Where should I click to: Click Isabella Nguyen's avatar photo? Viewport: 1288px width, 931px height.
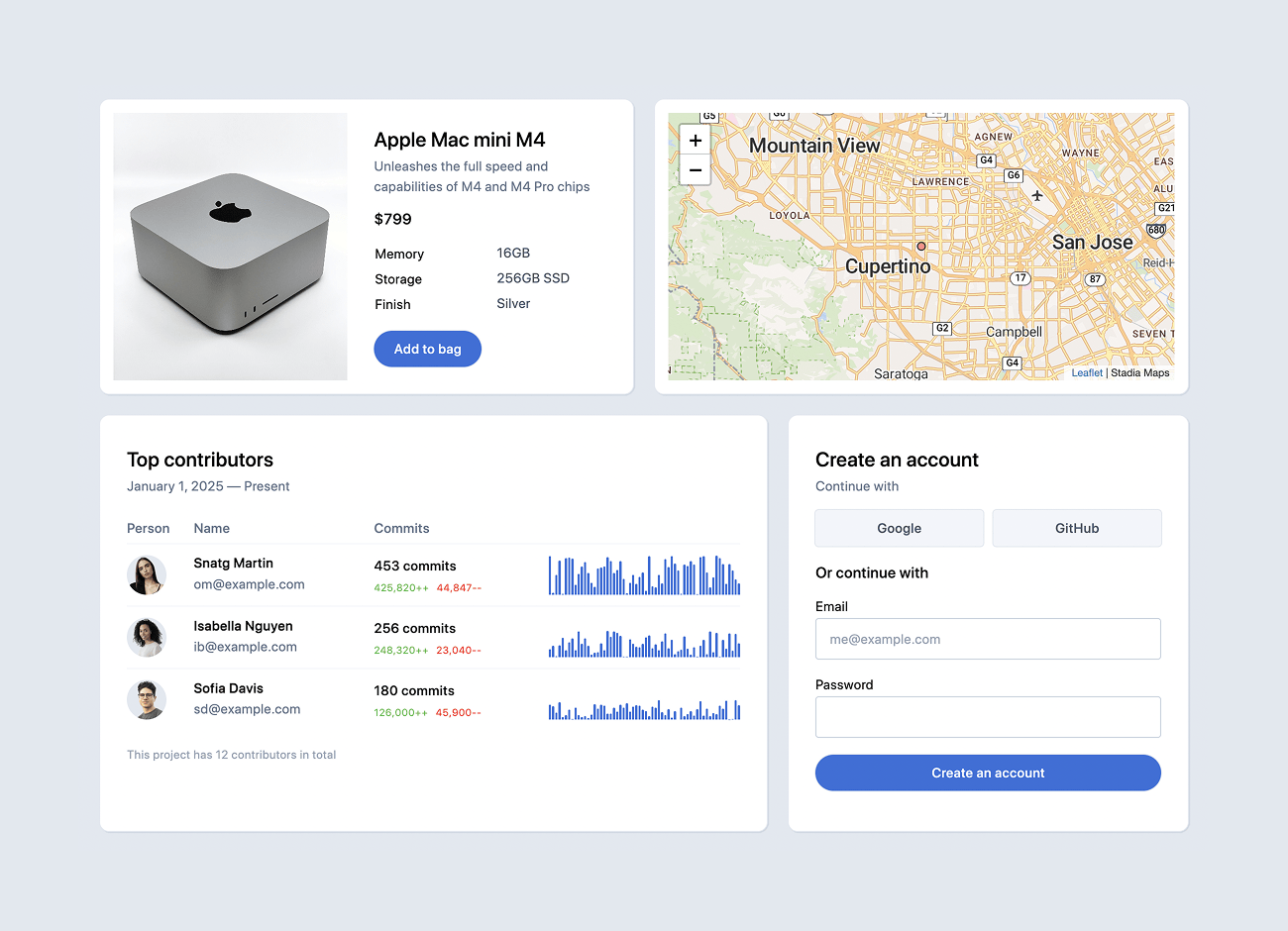point(147,637)
